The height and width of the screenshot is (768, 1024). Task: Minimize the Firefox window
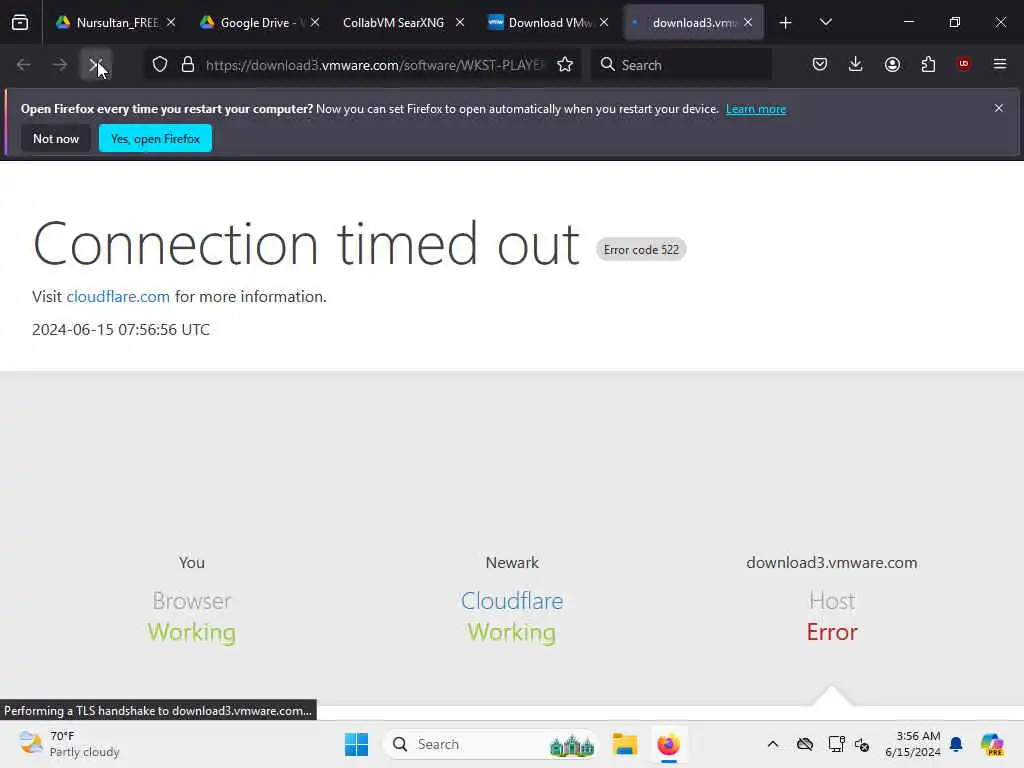908,22
